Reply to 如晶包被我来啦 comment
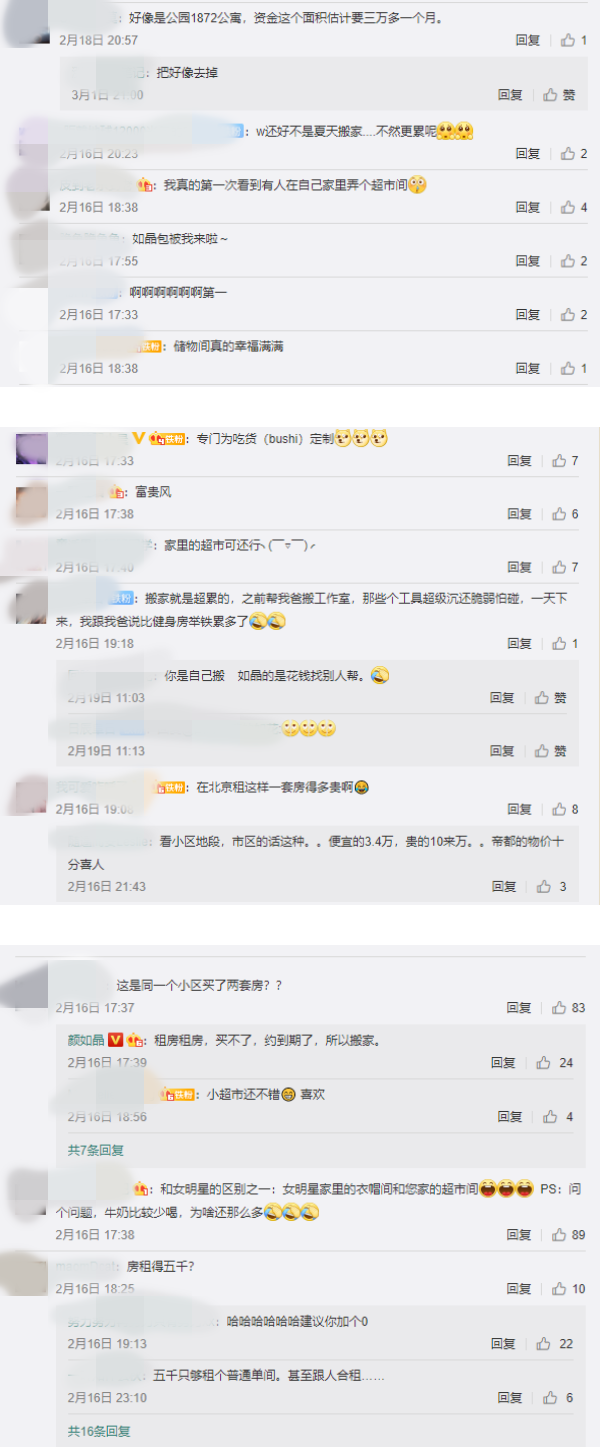 point(528,261)
